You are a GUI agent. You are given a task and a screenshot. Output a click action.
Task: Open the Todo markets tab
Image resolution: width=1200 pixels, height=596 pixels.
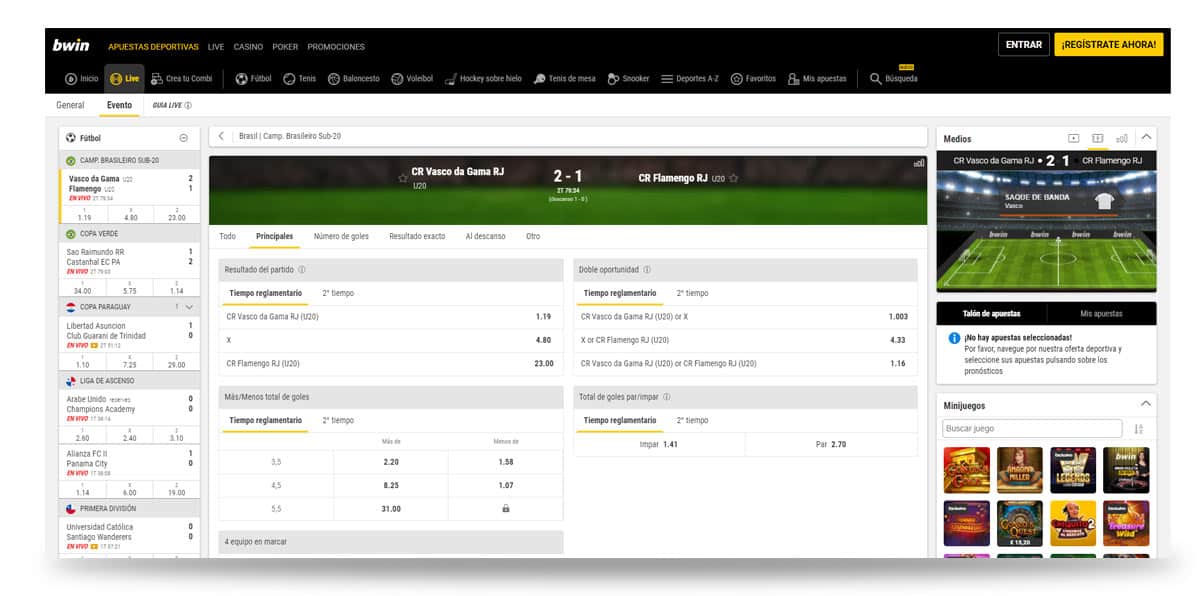pyautogui.click(x=228, y=236)
